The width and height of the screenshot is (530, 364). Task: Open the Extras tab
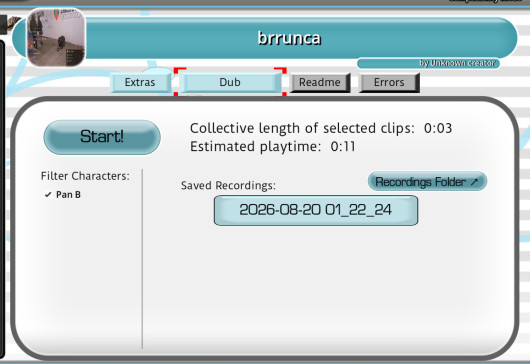(x=140, y=82)
